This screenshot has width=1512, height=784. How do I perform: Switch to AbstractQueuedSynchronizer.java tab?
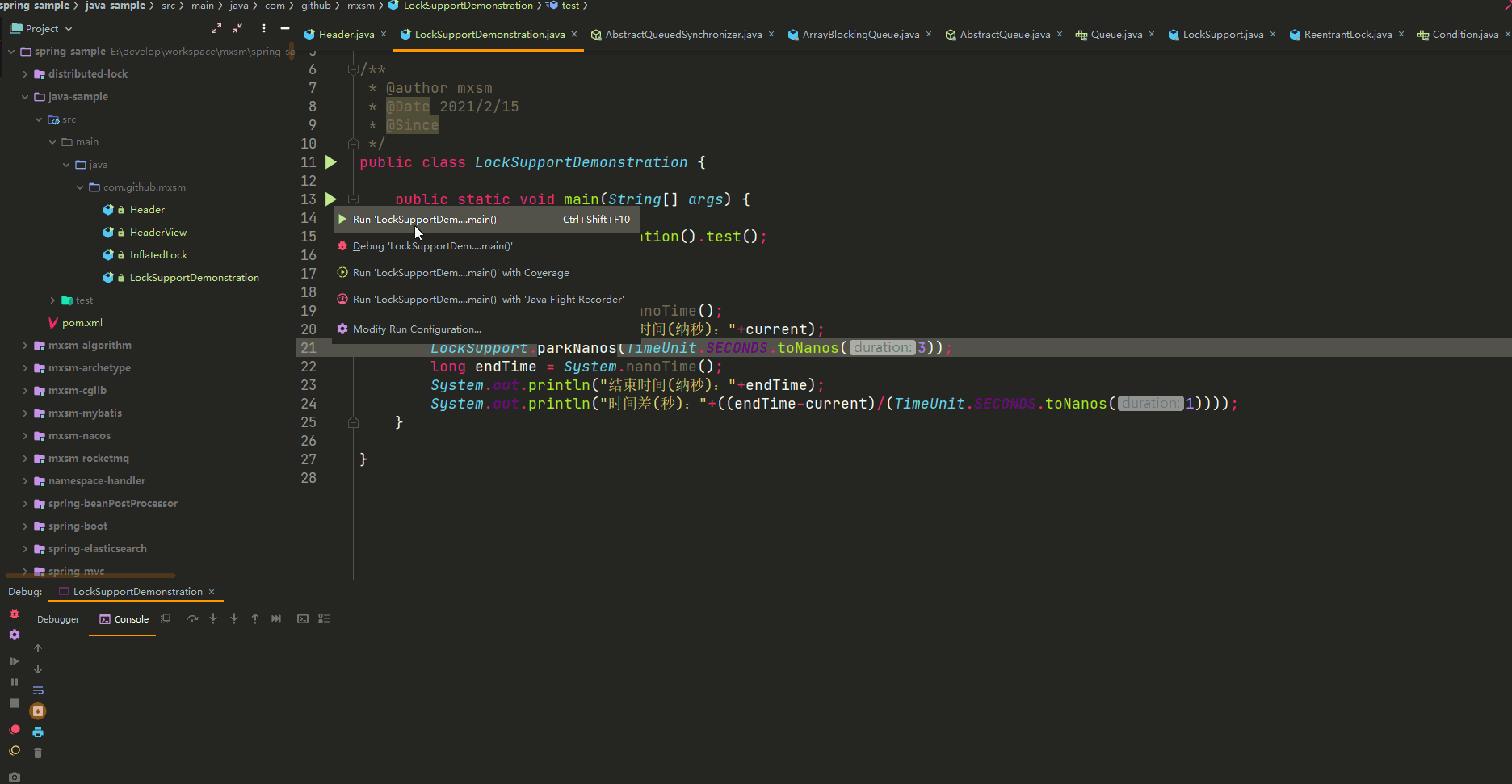coord(683,34)
